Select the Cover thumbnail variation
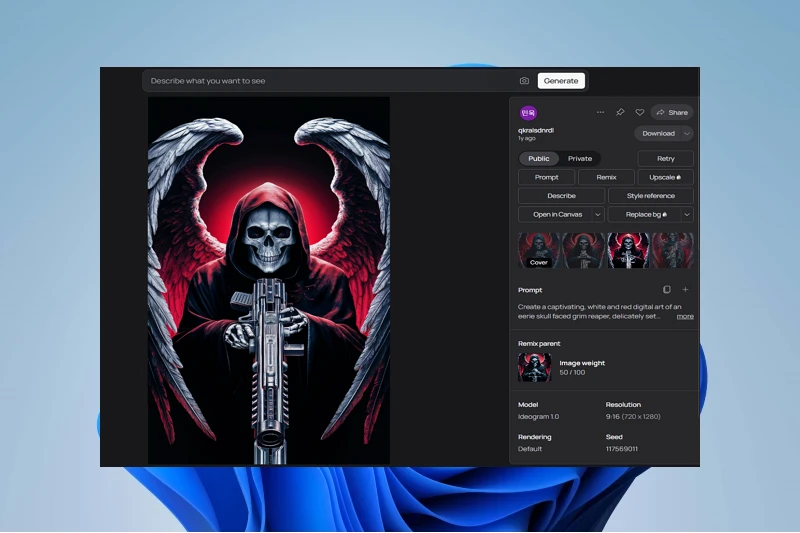 pos(539,250)
